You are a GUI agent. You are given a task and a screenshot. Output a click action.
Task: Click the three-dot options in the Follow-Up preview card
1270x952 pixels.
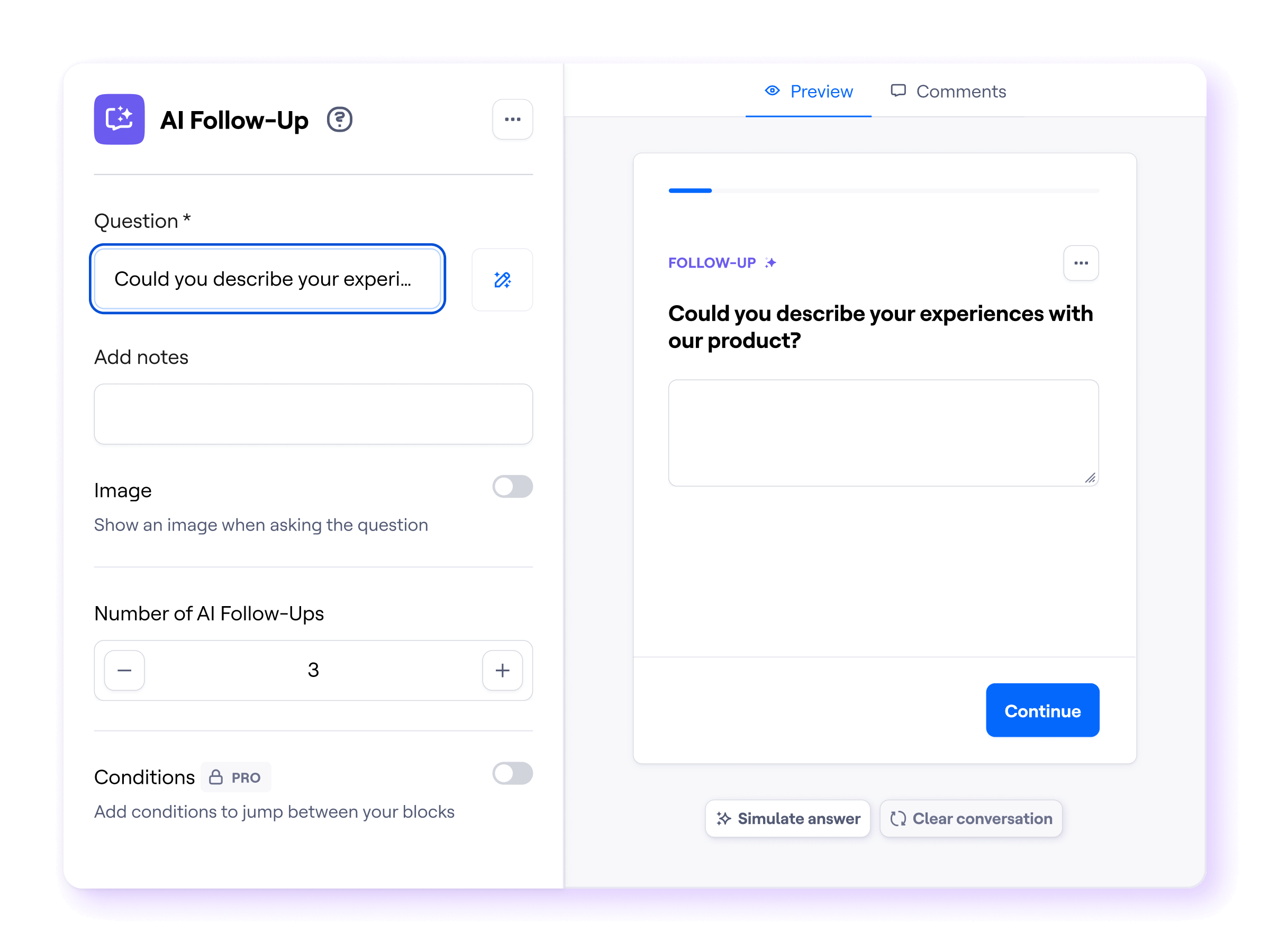click(1081, 263)
